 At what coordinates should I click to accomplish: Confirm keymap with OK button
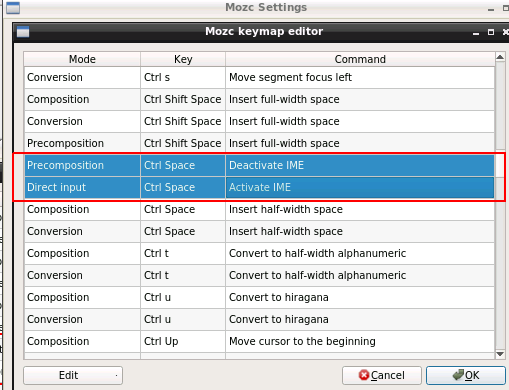point(466,375)
